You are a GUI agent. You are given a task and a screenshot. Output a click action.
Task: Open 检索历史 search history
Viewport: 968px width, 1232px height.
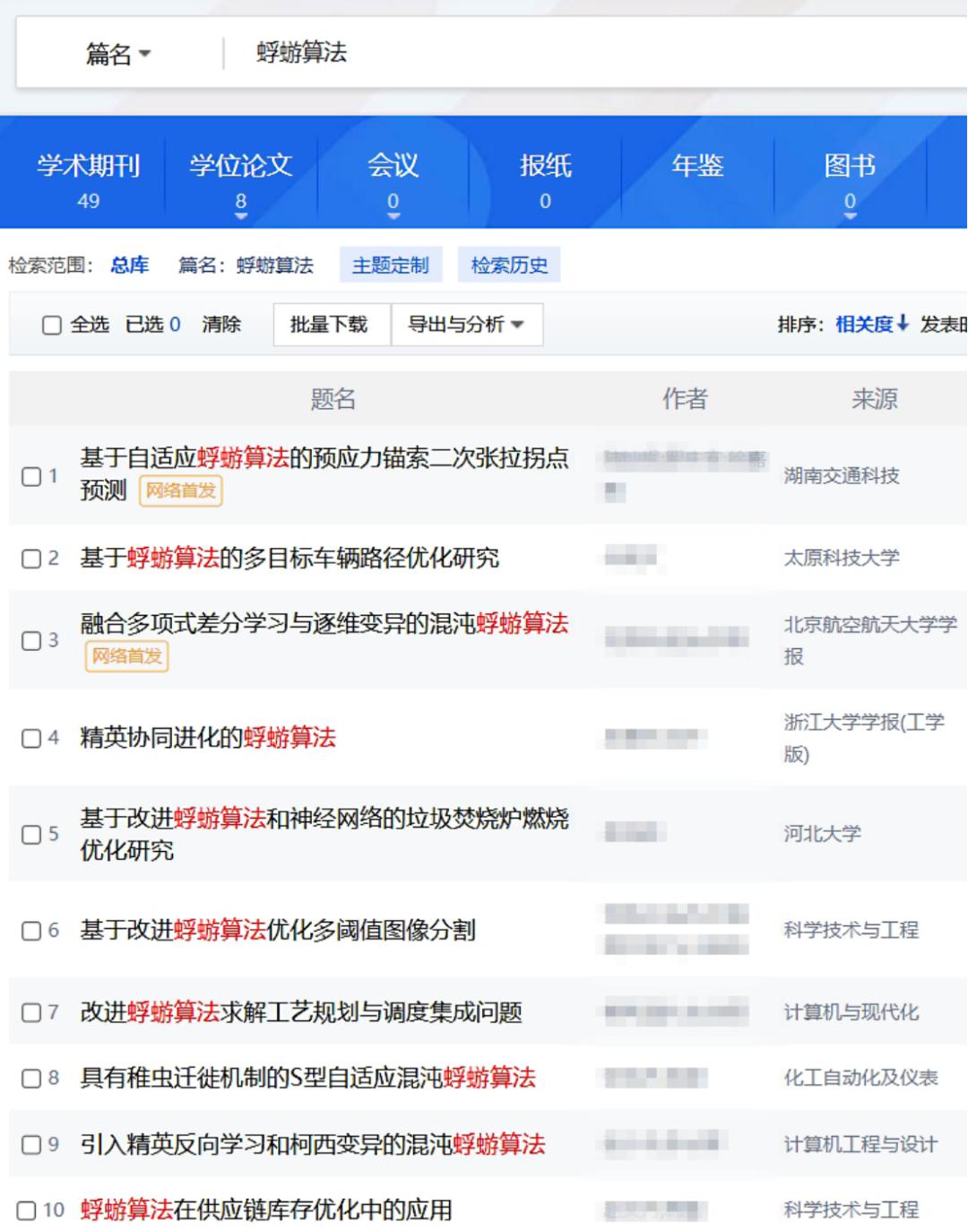(508, 265)
